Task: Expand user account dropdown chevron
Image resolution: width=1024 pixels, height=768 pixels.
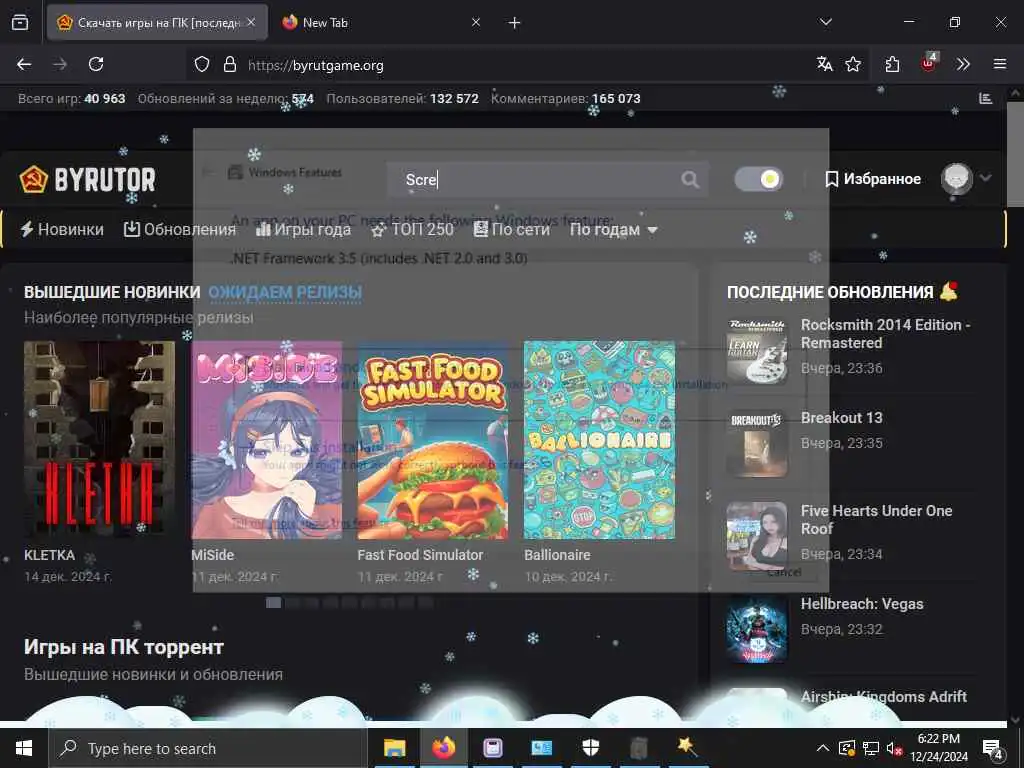Action: (985, 178)
